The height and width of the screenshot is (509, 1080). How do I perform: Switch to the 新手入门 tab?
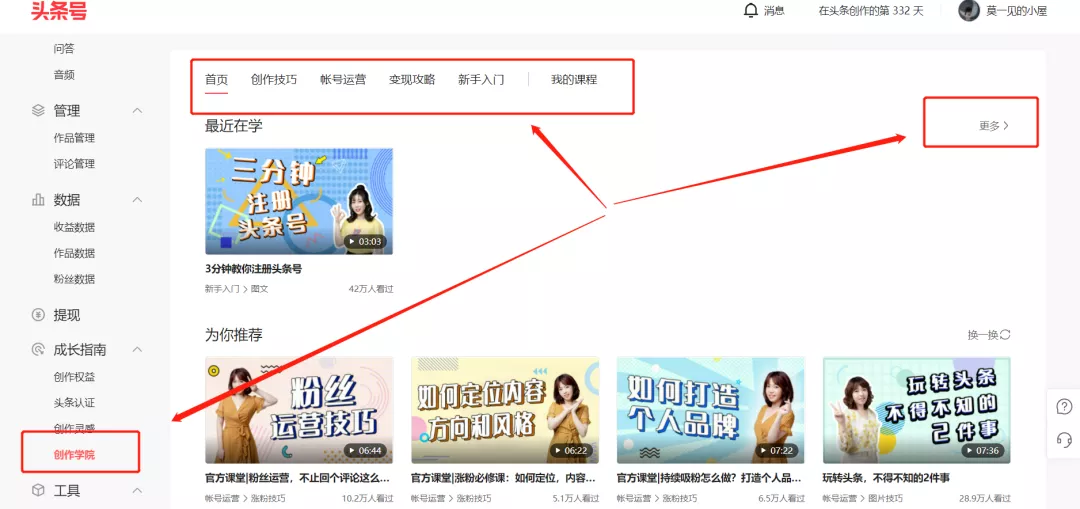(481, 79)
